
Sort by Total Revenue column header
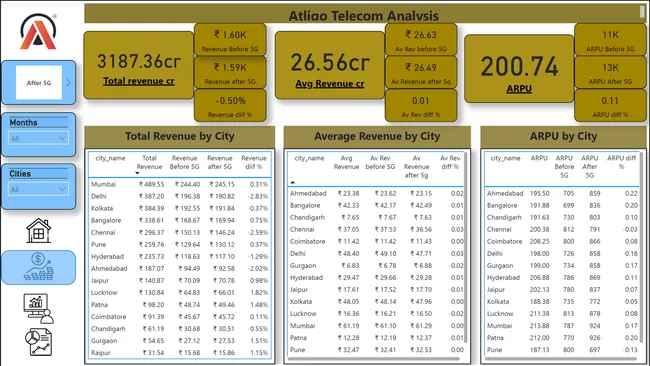point(149,162)
